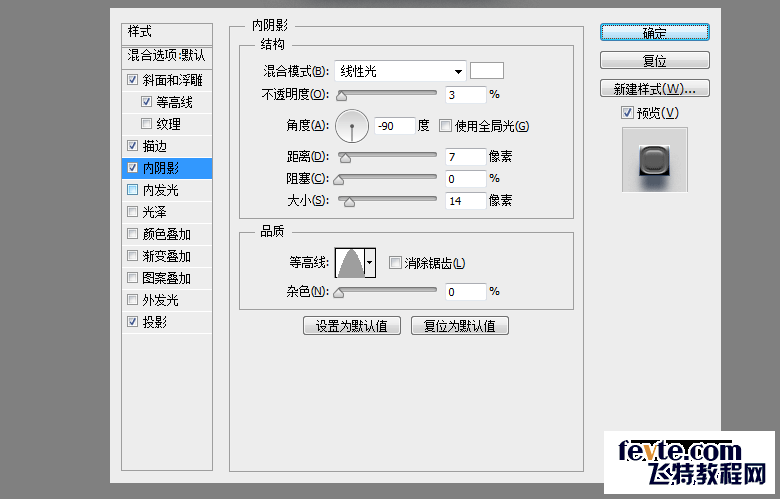Confirm with the 确定 button
The height and width of the screenshot is (499, 780).
[x=655, y=32]
